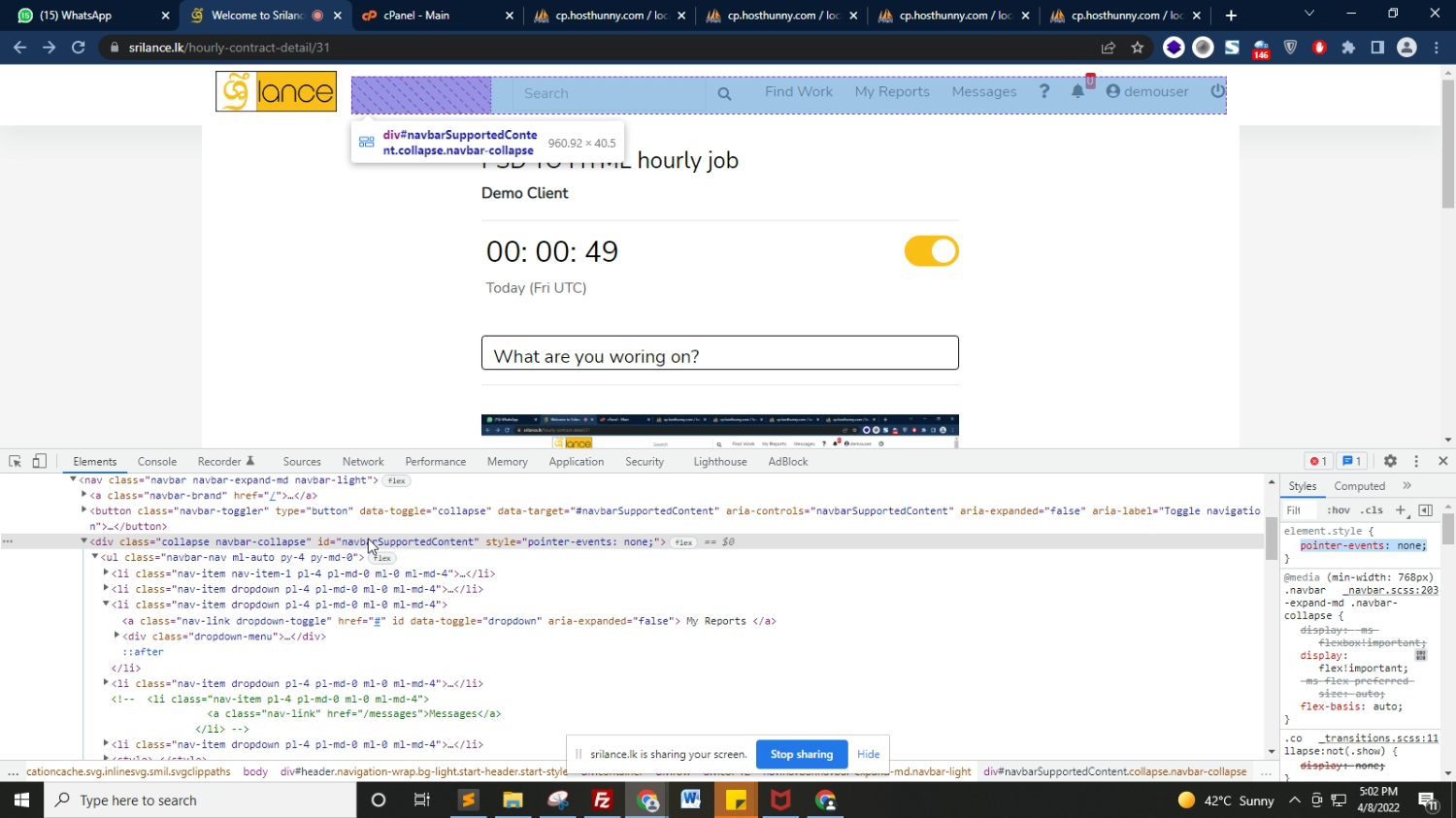Viewport: 1456px width, 818px height.
Task: Toggle the device toolbar icon in DevTools
Action: click(x=40, y=462)
